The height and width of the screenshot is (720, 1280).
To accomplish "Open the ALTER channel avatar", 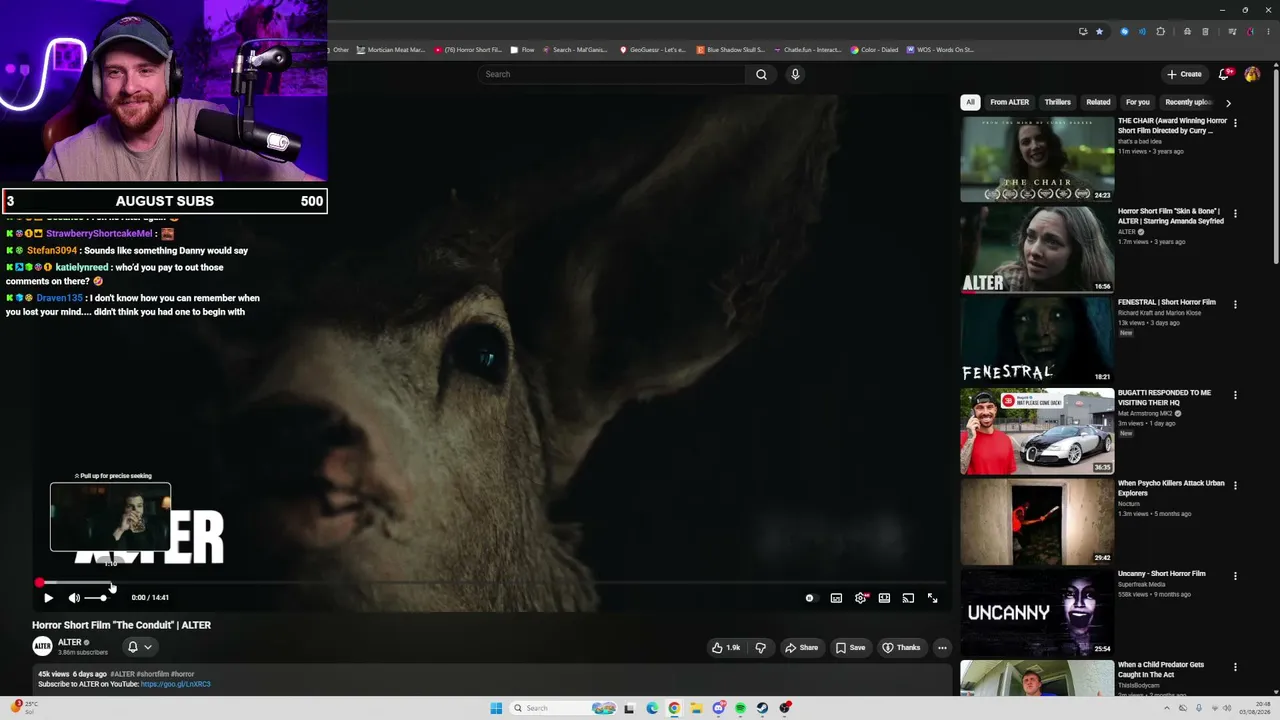I will tap(42, 647).
